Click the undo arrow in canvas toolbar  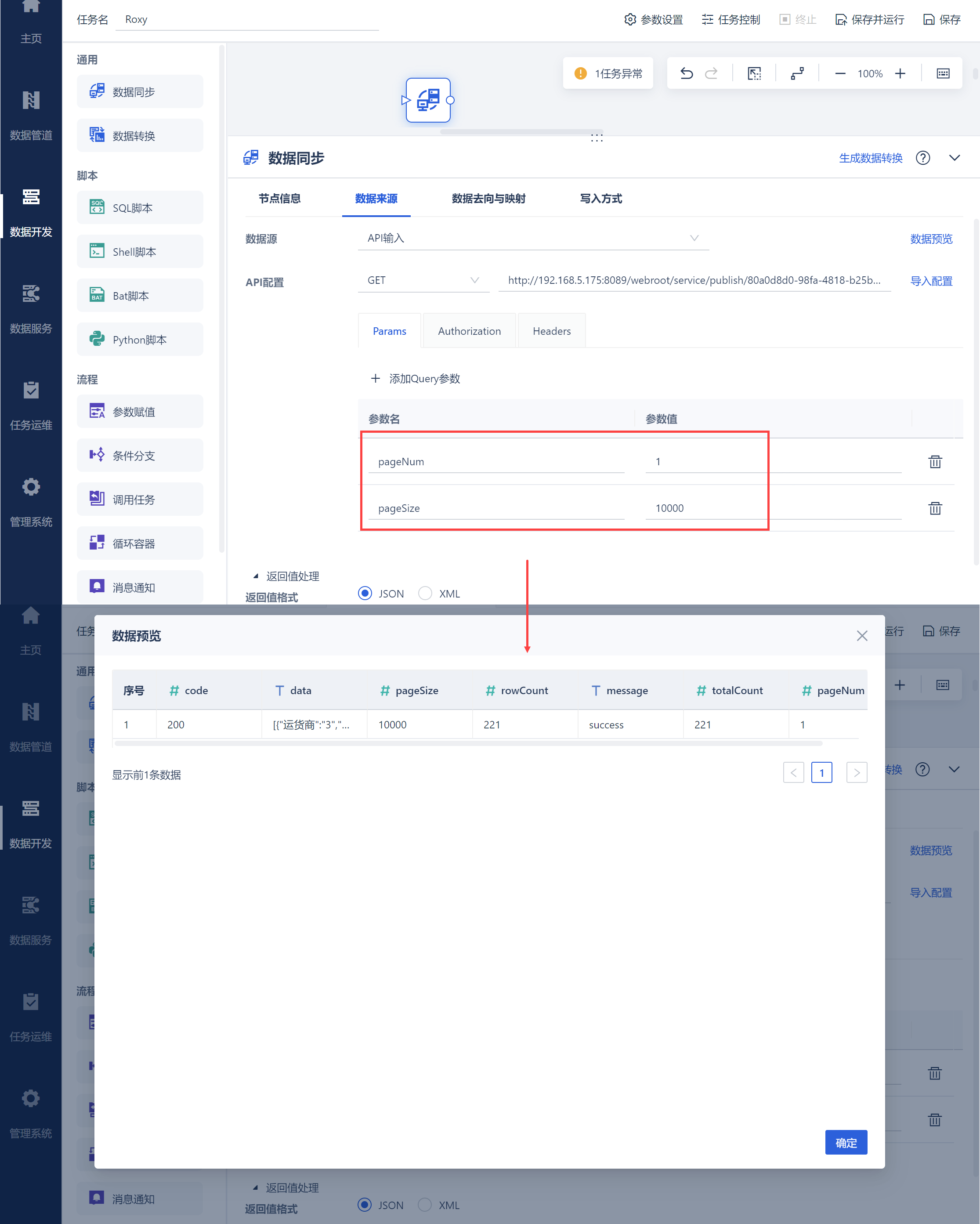coord(686,73)
